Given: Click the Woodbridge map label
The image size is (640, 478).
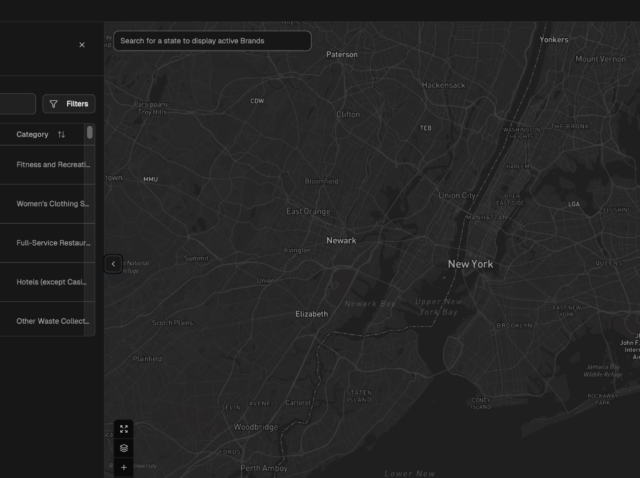Looking at the screenshot, I should (256, 427).
